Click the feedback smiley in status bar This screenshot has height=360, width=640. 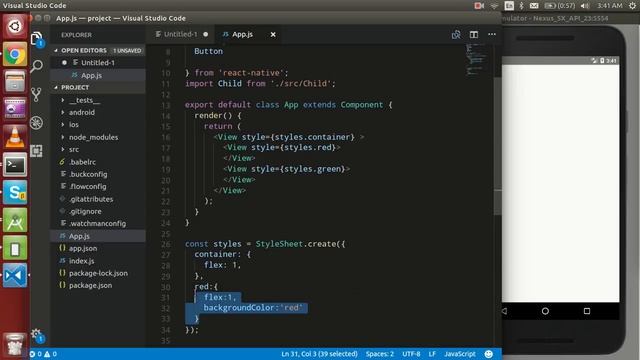[489, 354]
